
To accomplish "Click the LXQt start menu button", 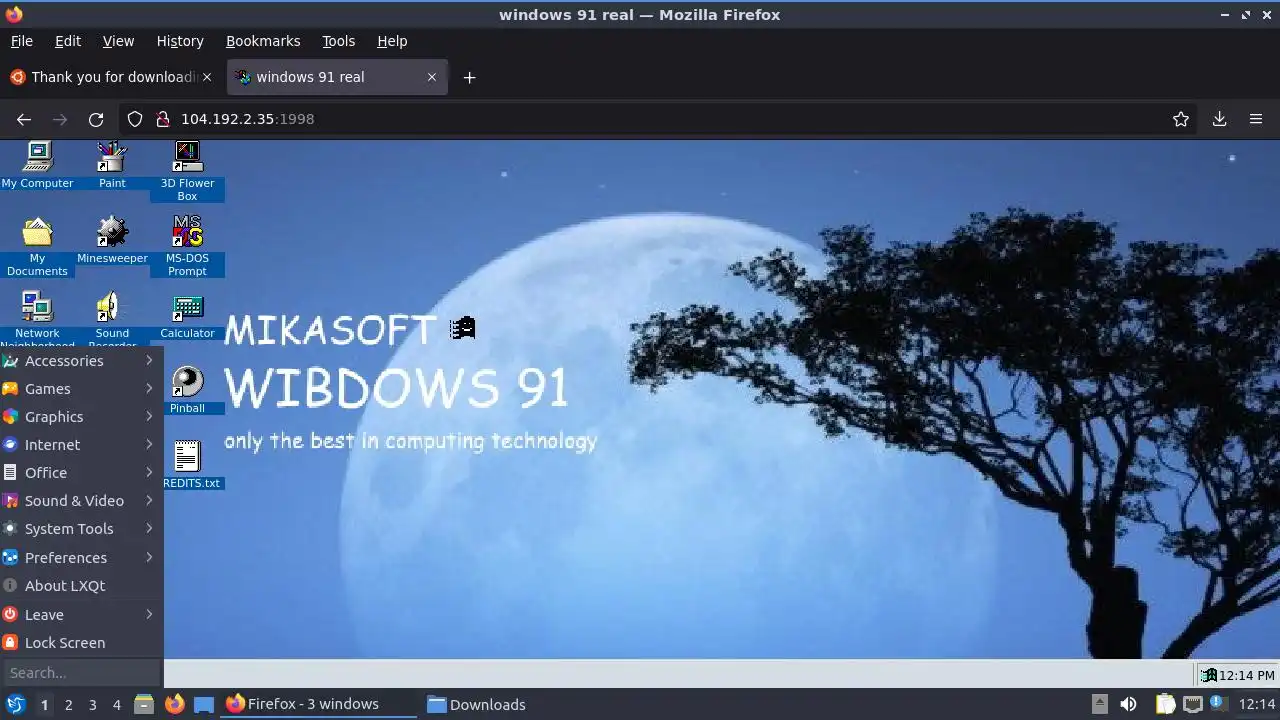I will point(15,704).
